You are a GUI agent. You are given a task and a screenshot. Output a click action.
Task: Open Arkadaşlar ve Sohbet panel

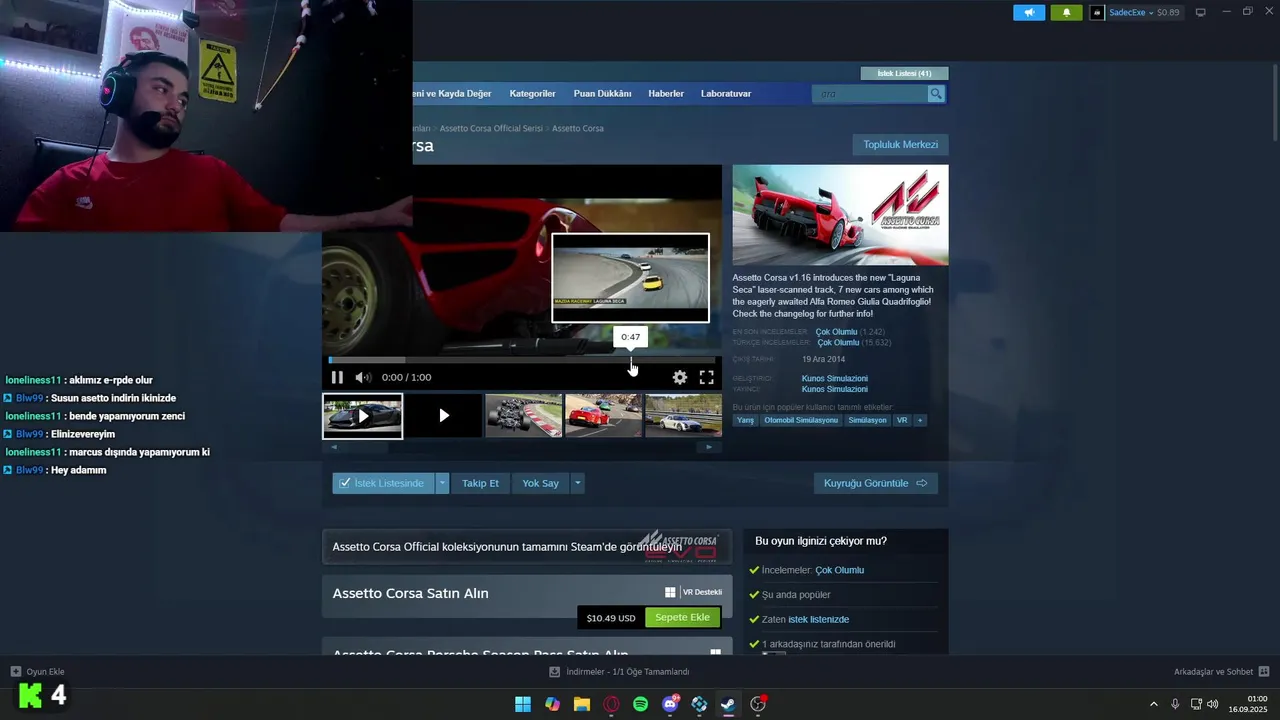(1221, 672)
